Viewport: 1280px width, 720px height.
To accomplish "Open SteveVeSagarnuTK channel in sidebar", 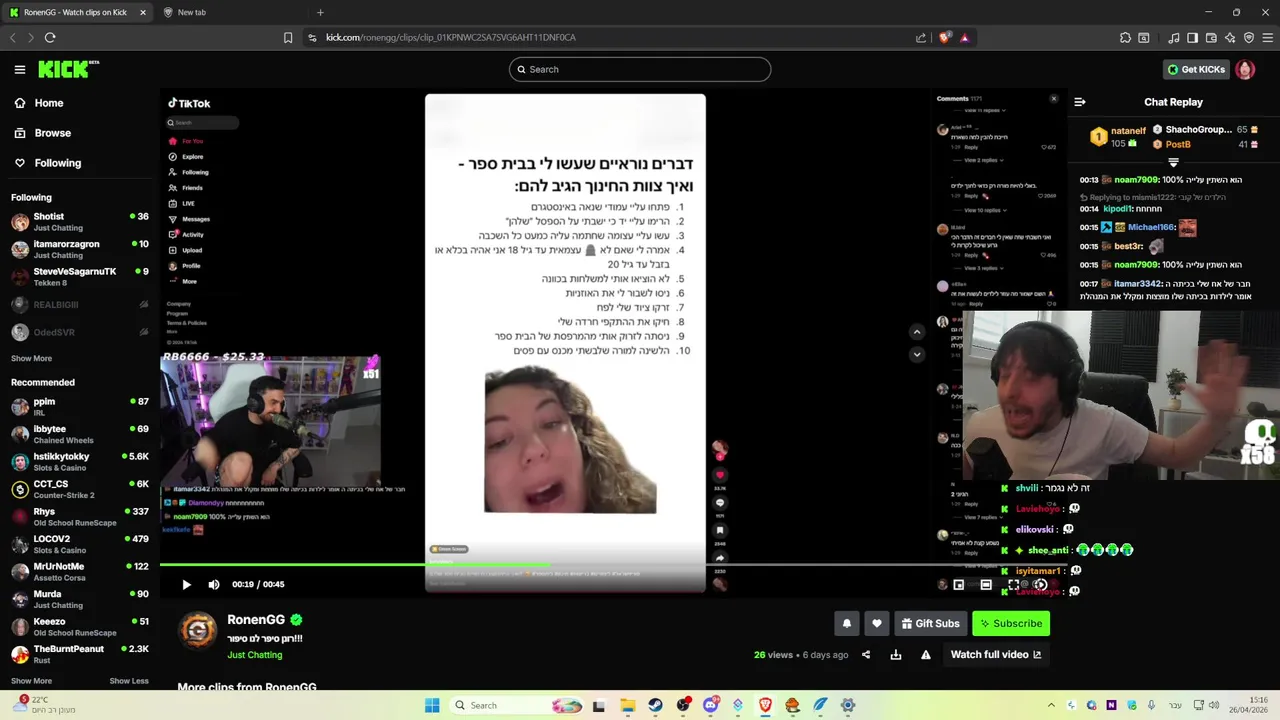I will [x=80, y=277].
